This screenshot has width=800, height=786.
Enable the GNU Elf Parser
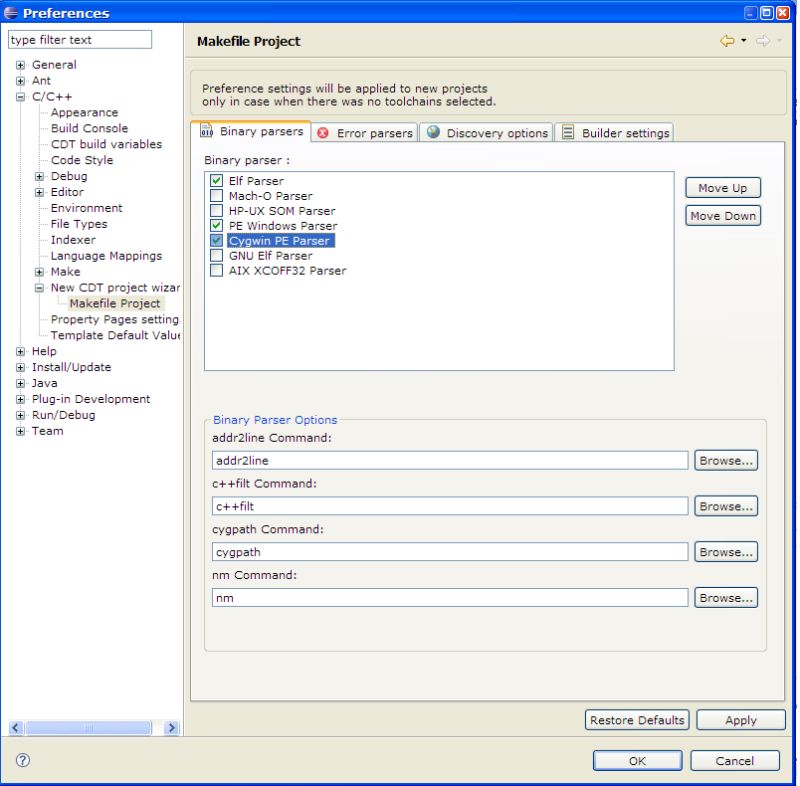click(x=216, y=256)
